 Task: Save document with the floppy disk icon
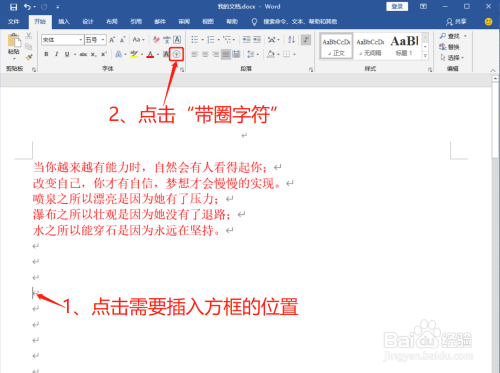13,7
